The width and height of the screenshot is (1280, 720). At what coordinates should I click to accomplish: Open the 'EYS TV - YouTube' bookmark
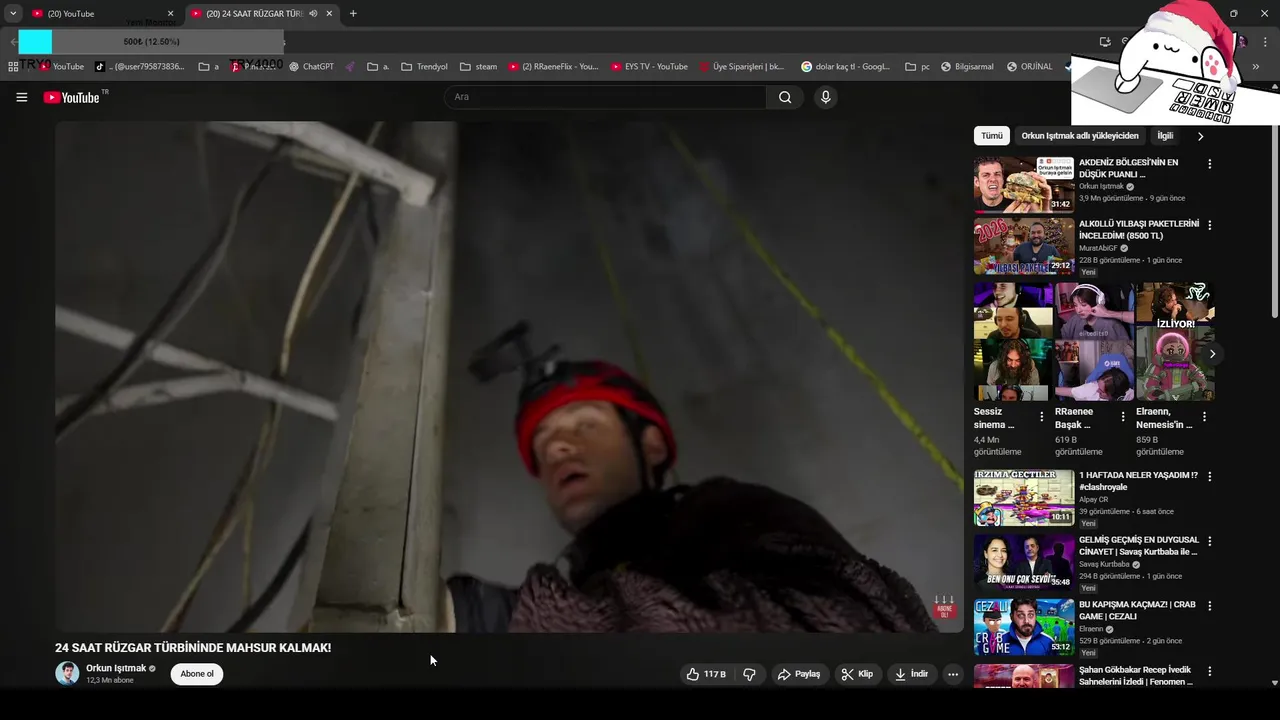[649, 67]
